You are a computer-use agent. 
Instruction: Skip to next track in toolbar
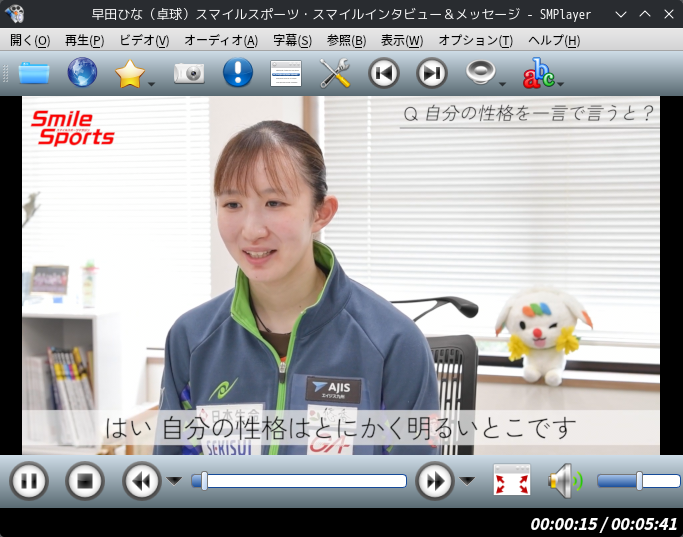[x=432, y=73]
